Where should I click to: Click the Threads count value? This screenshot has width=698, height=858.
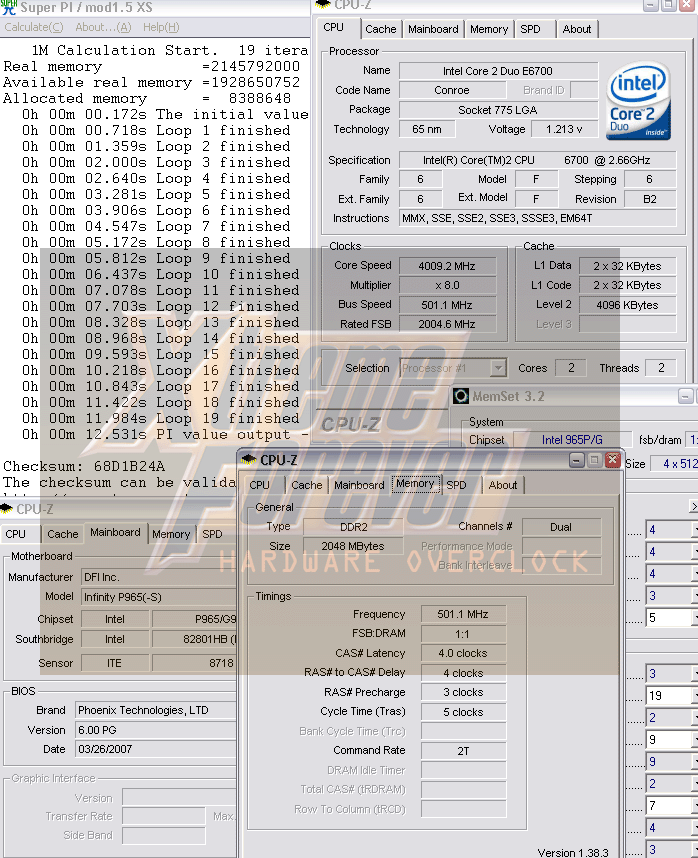(661, 368)
